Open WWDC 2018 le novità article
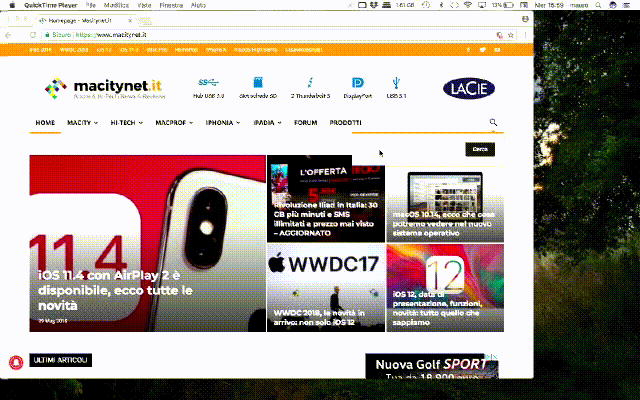 point(319,318)
